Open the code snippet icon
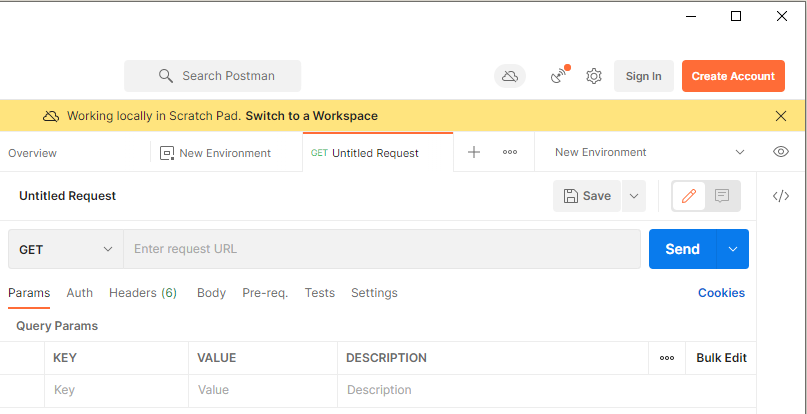This screenshot has height=414, width=807. pos(781,196)
